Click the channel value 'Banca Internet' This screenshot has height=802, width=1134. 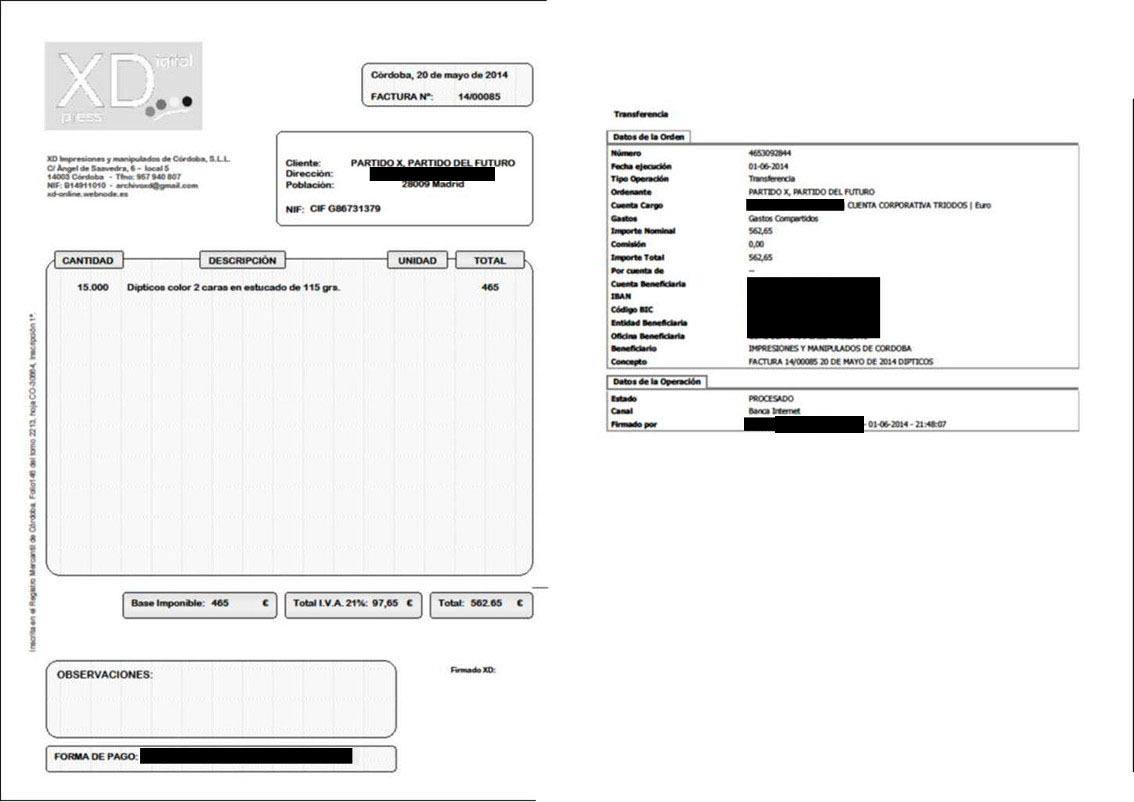pos(774,411)
